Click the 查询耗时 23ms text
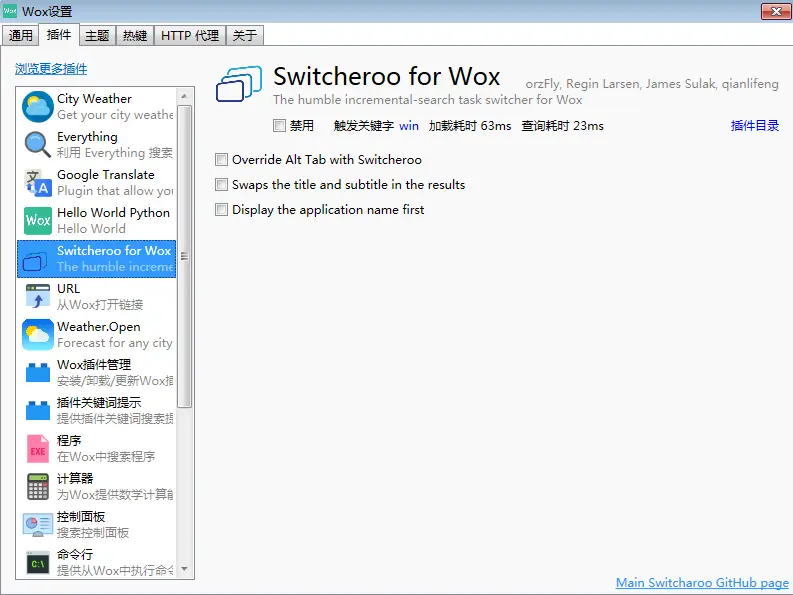 (x=562, y=126)
